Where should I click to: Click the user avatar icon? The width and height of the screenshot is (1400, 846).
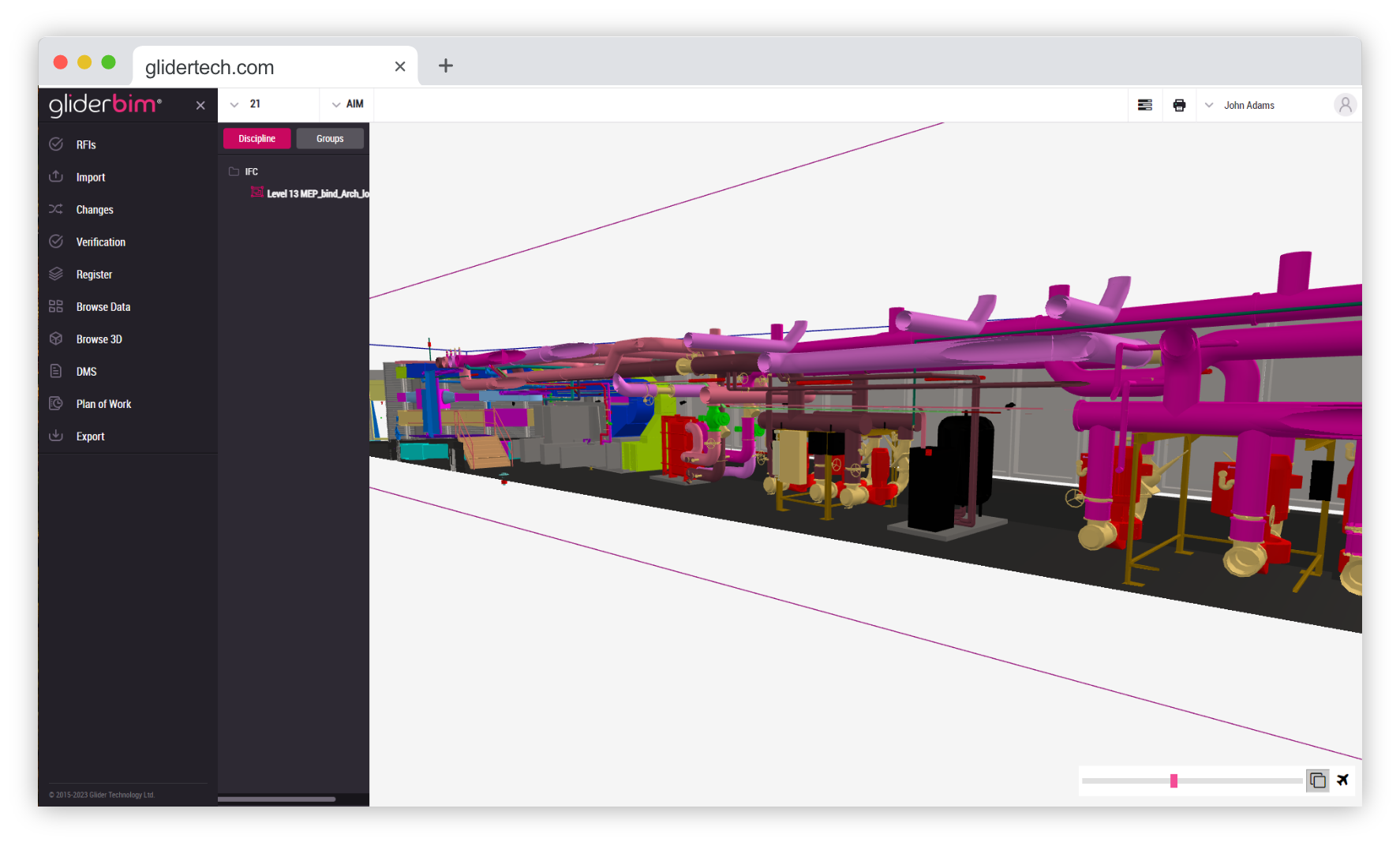pyautogui.click(x=1345, y=105)
